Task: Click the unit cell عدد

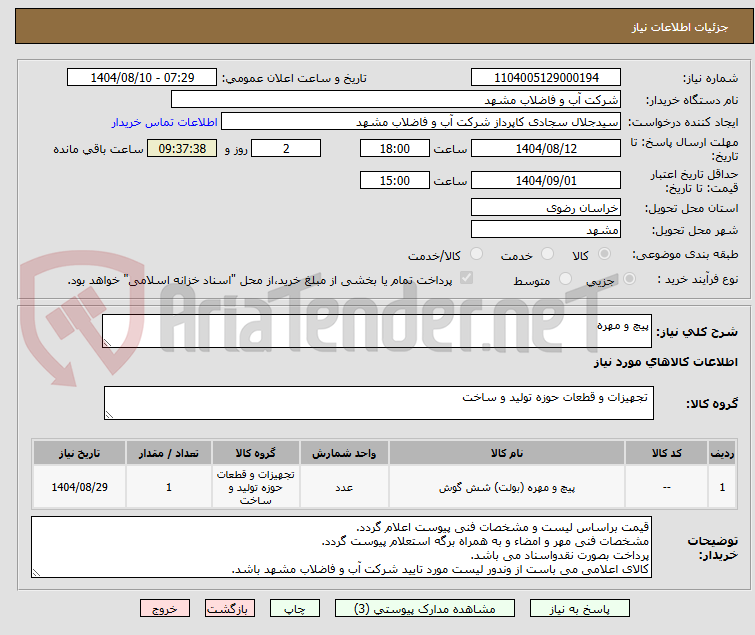Action: point(344,488)
